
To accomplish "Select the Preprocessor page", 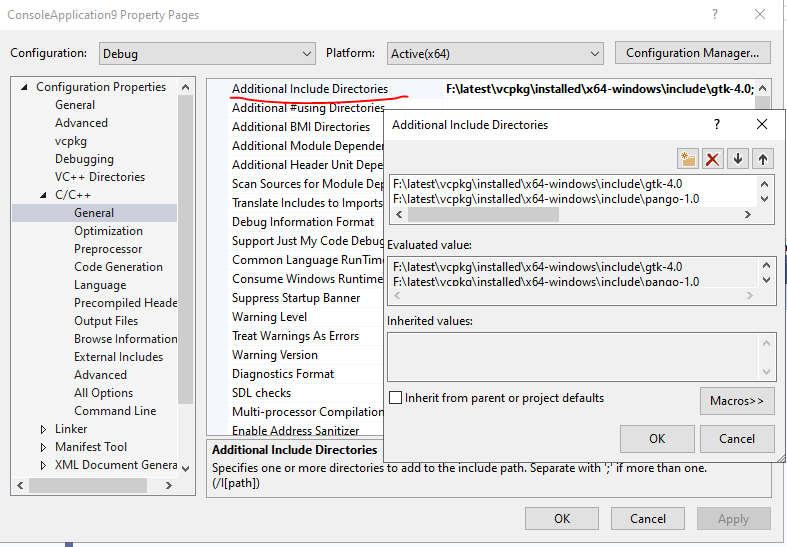I will coord(108,249).
